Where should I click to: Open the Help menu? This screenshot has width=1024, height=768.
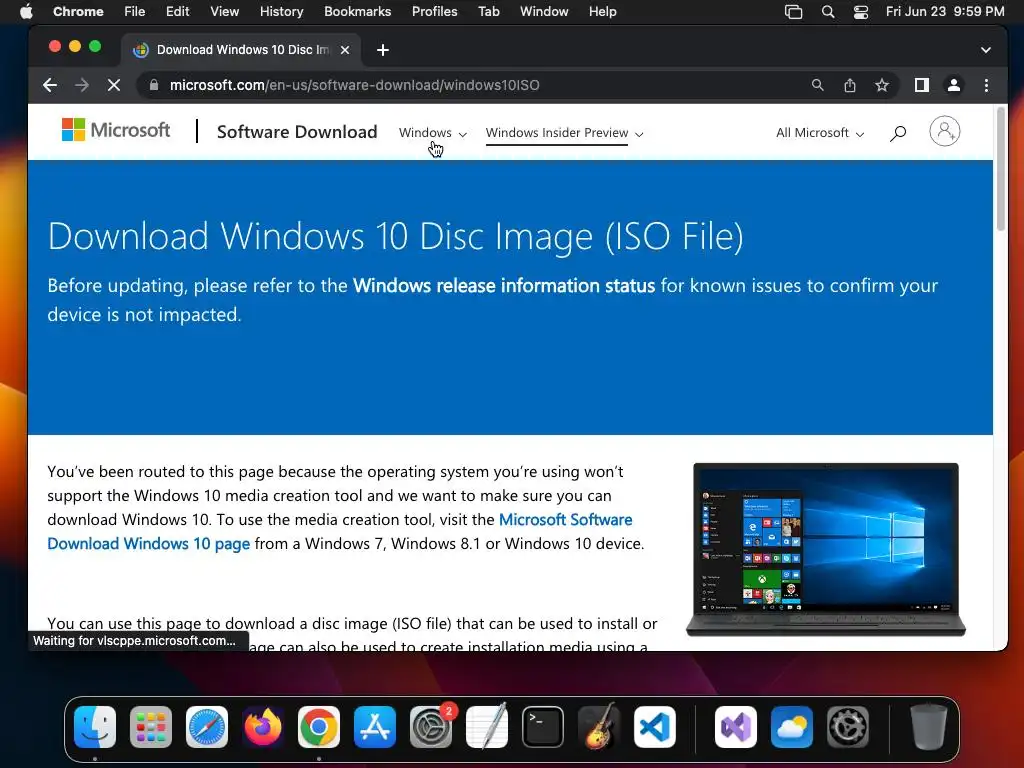(x=602, y=11)
